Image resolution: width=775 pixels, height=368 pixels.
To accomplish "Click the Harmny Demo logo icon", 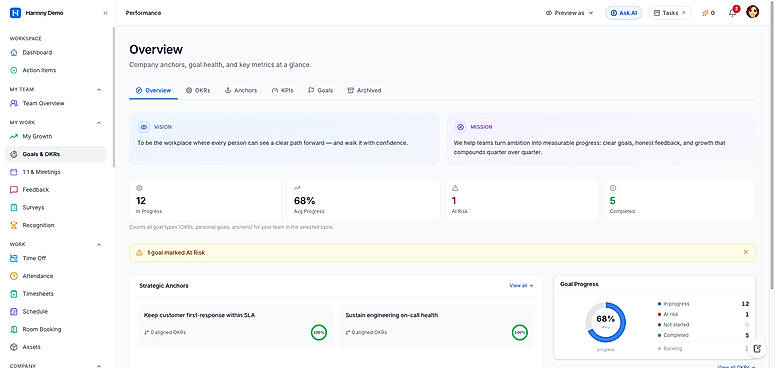I will (15, 13).
